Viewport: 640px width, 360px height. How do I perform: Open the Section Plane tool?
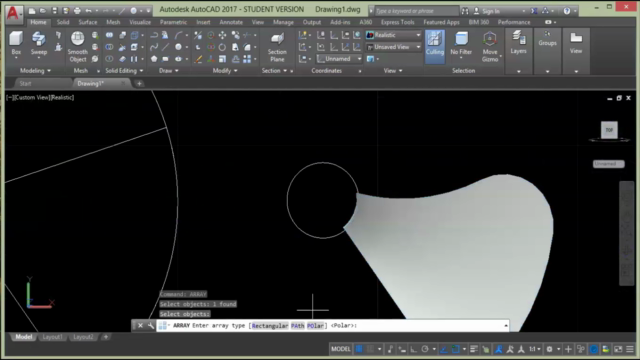point(277,47)
